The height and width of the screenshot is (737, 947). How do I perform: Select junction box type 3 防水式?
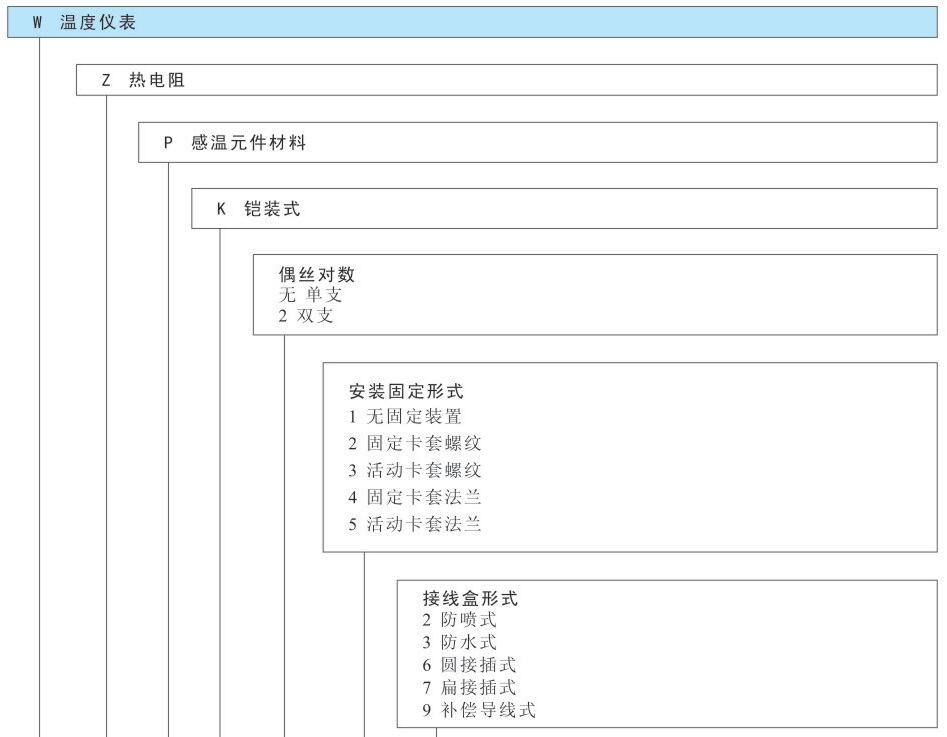[459, 642]
